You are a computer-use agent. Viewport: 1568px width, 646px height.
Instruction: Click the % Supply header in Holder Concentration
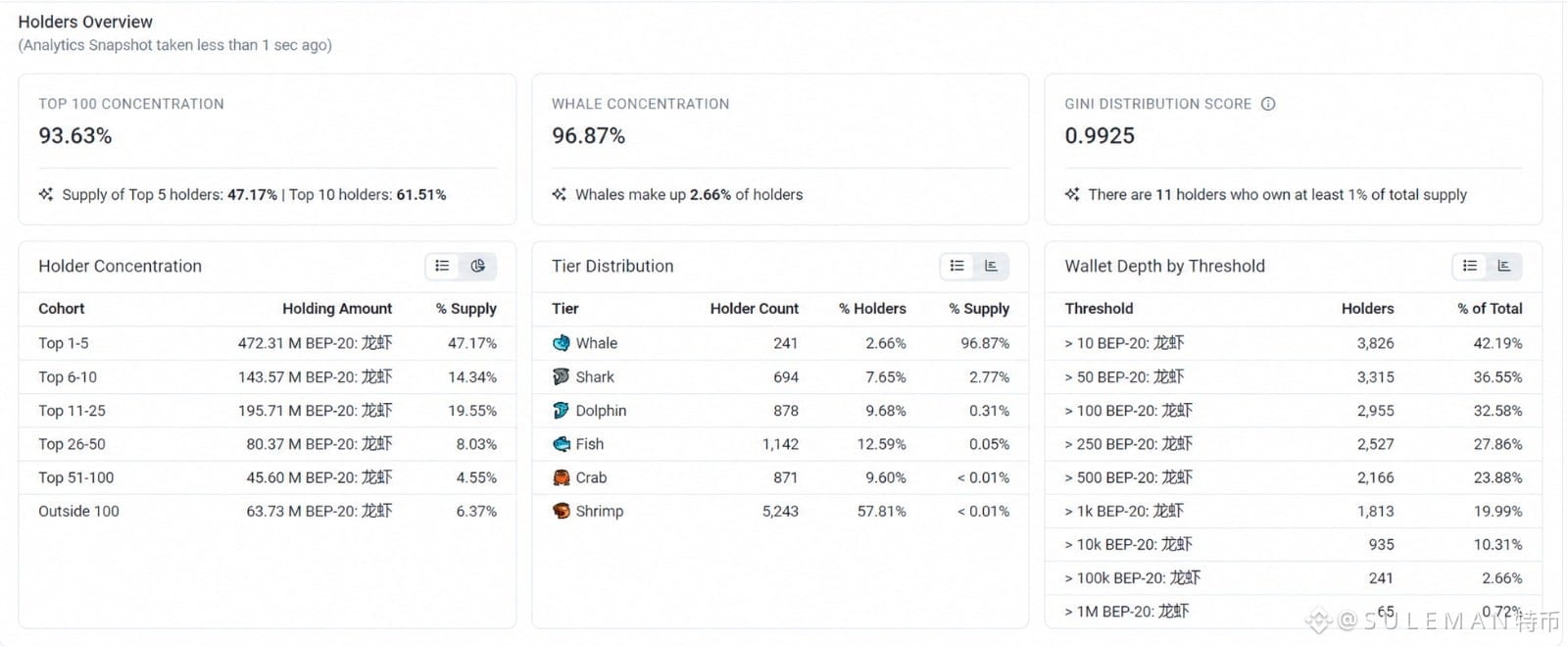pyautogui.click(x=466, y=308)
